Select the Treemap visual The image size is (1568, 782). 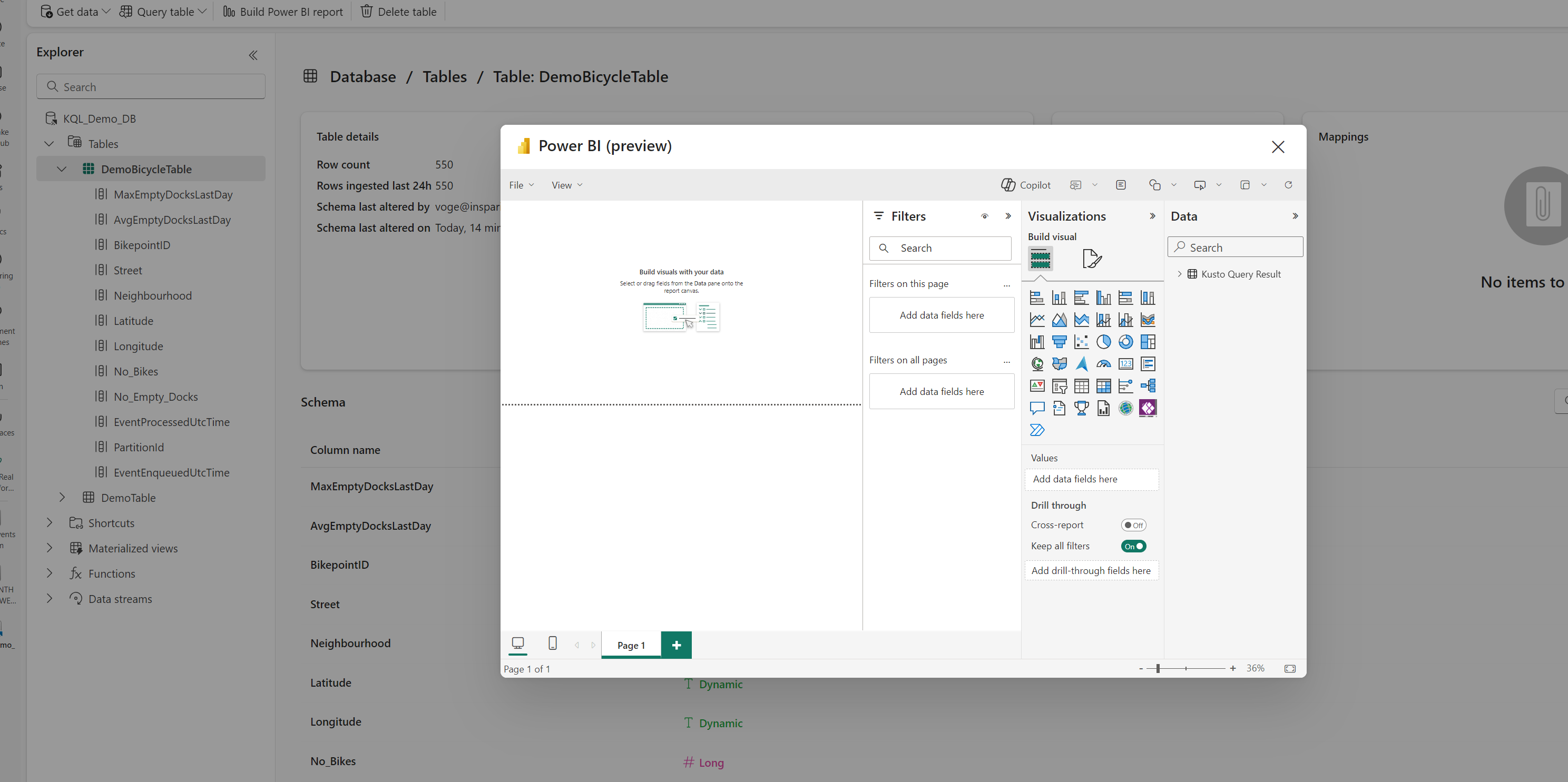click(1148, 342)
